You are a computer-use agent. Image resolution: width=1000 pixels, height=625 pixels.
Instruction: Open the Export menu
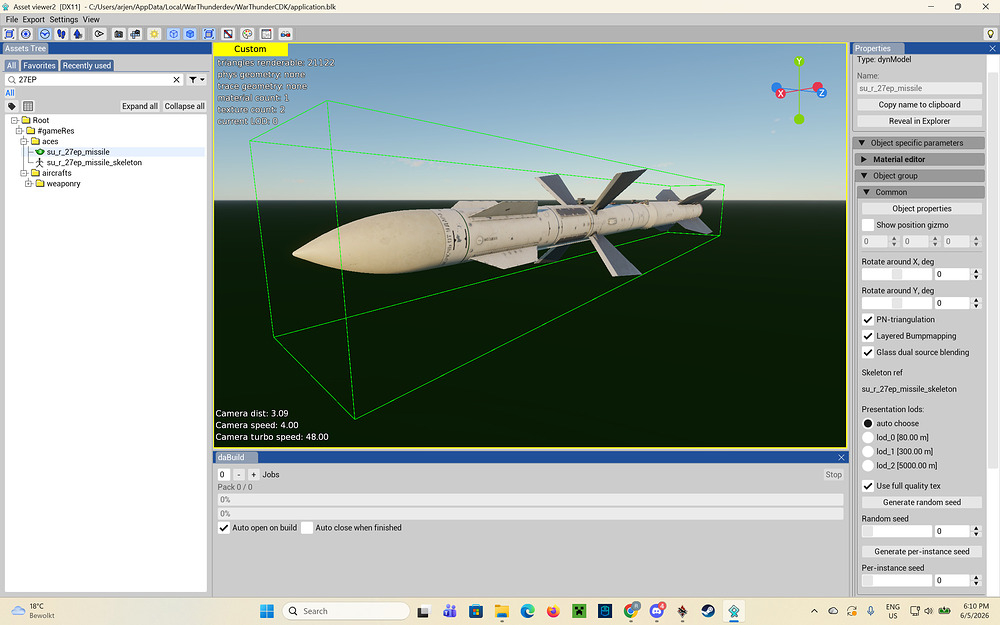tap(33, 19)
